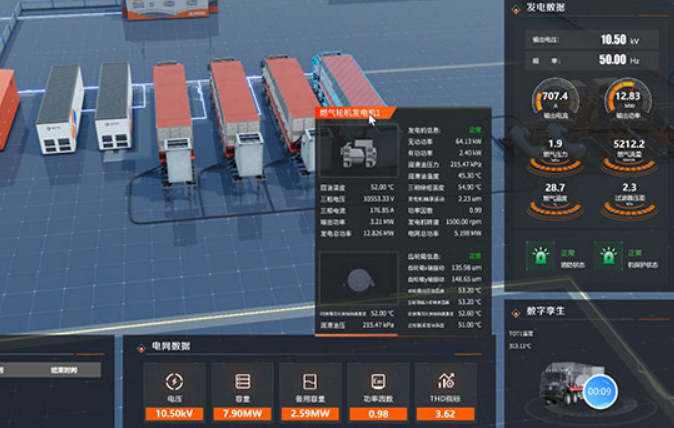Click the green 机房护状态 alarm icon
The width and height of the screenshot is (674, 428).
[607, 256]
